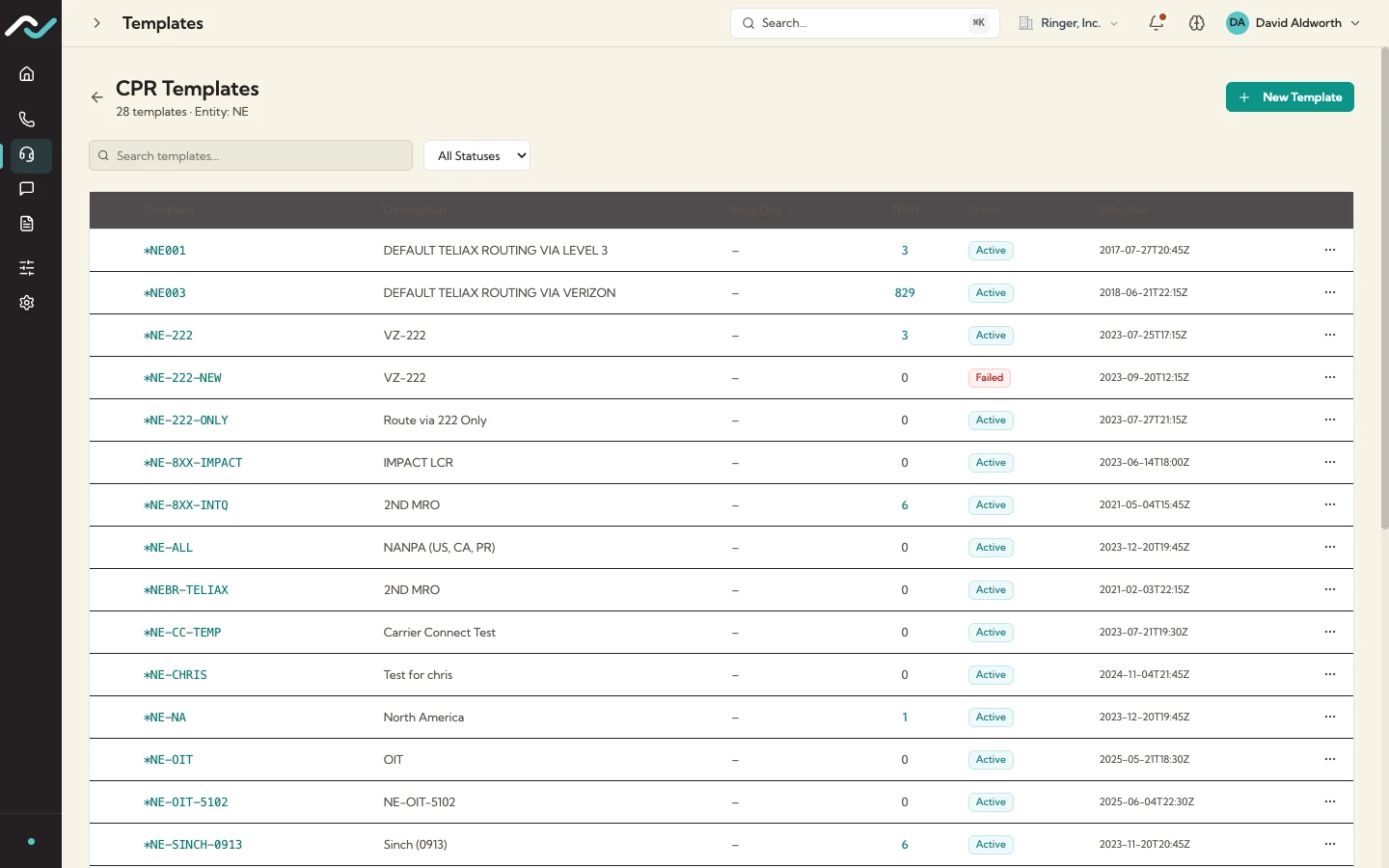This screenshot has width=1389, height=868.
Task: Open the All Statuses dropdown
Action: point(477,155)
